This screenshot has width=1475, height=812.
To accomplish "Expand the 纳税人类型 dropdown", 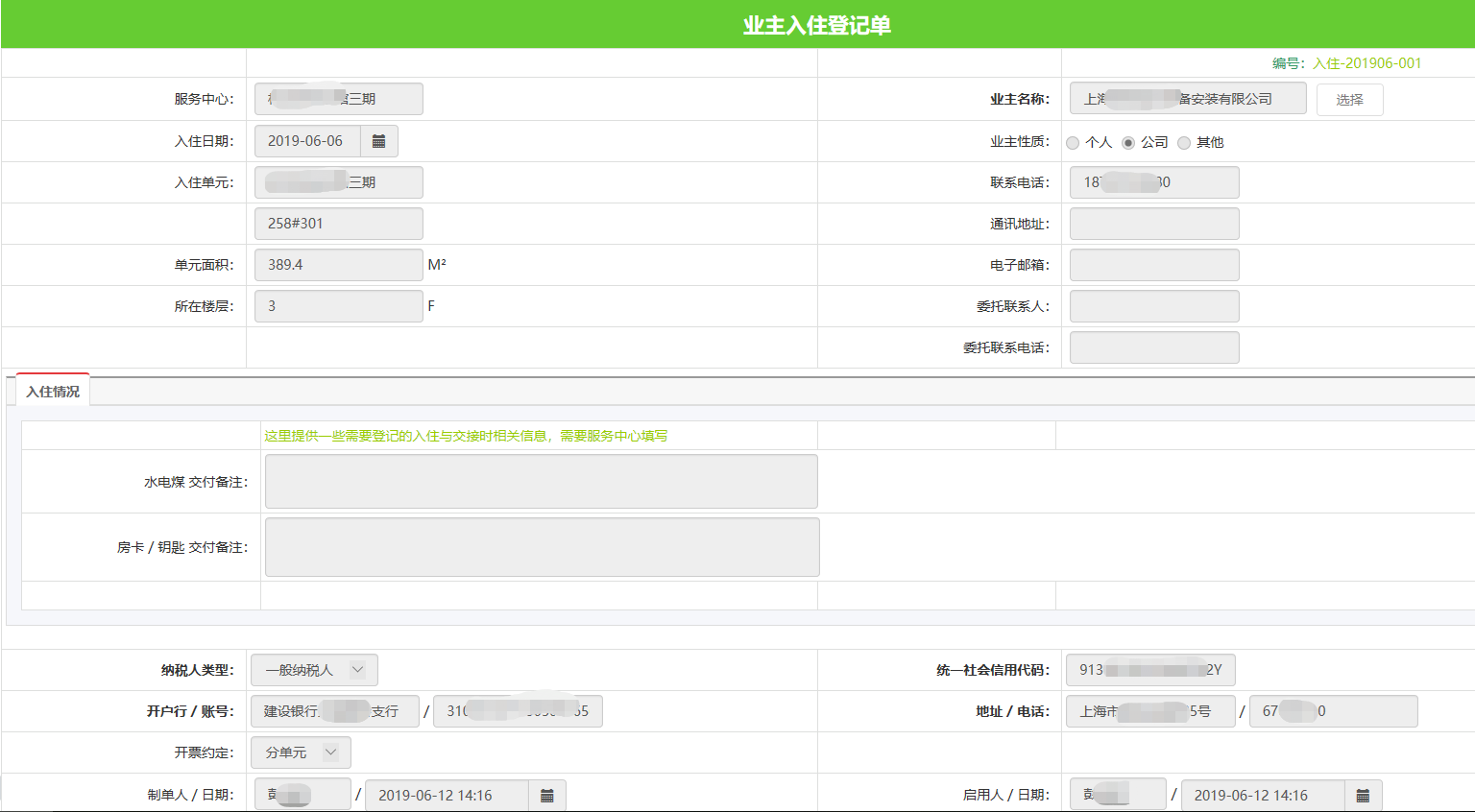I will [x=314, y=670].
